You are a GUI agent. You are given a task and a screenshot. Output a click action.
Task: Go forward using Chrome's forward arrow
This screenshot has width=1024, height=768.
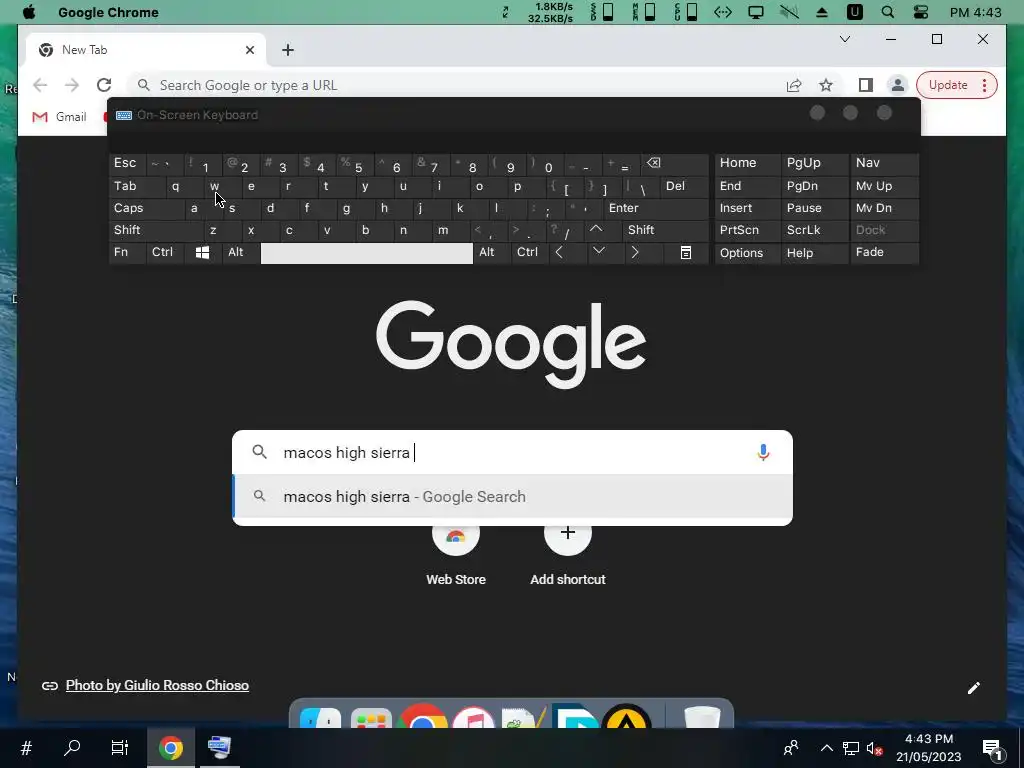click(72, 85)
